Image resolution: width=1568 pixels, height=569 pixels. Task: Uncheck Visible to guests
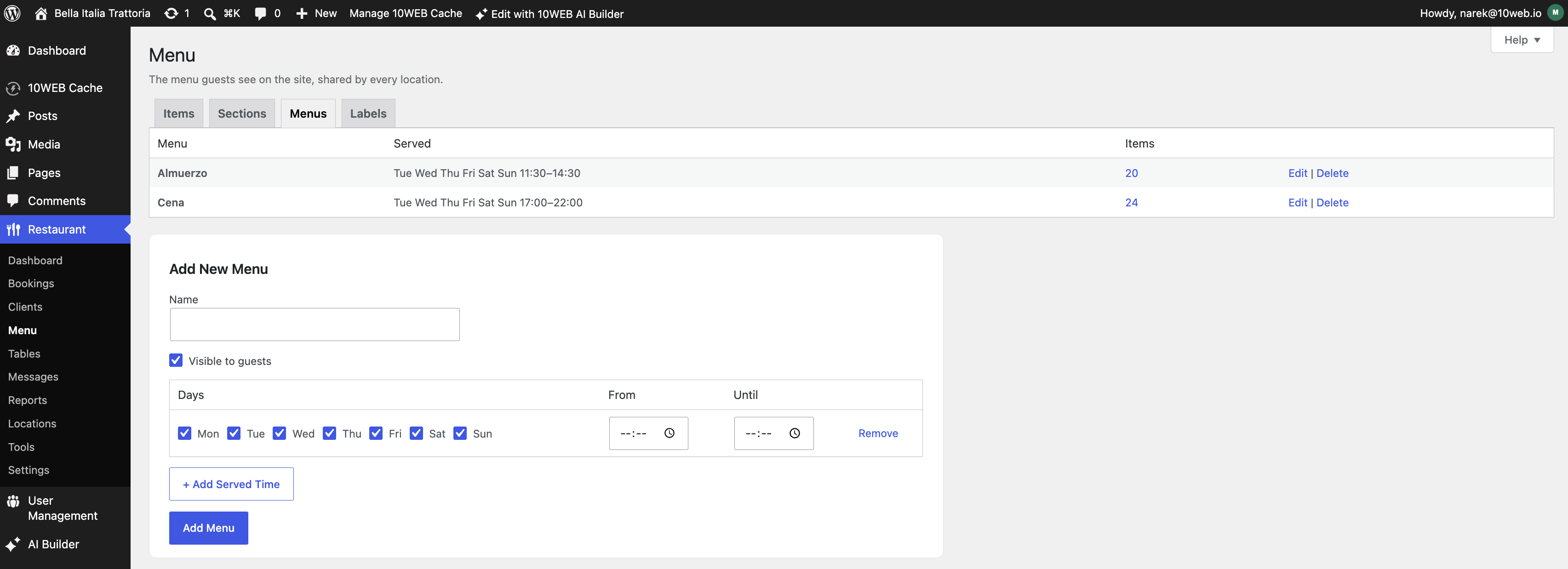point(176,360)
